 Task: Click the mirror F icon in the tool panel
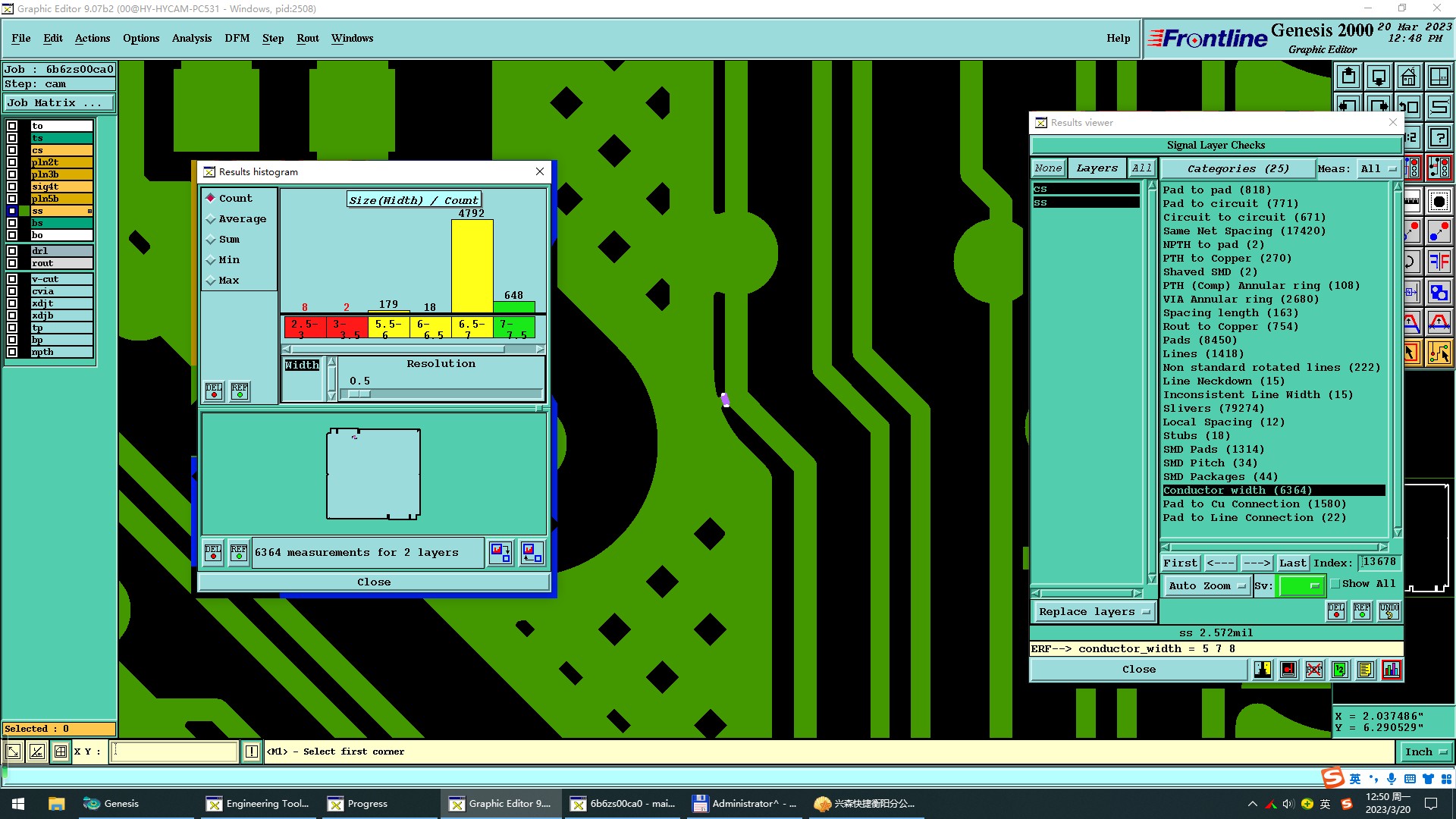[x=1439, y=262]
